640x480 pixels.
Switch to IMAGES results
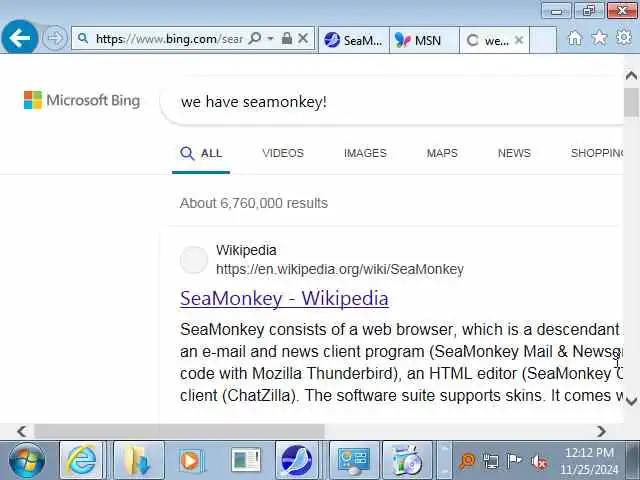365,153
